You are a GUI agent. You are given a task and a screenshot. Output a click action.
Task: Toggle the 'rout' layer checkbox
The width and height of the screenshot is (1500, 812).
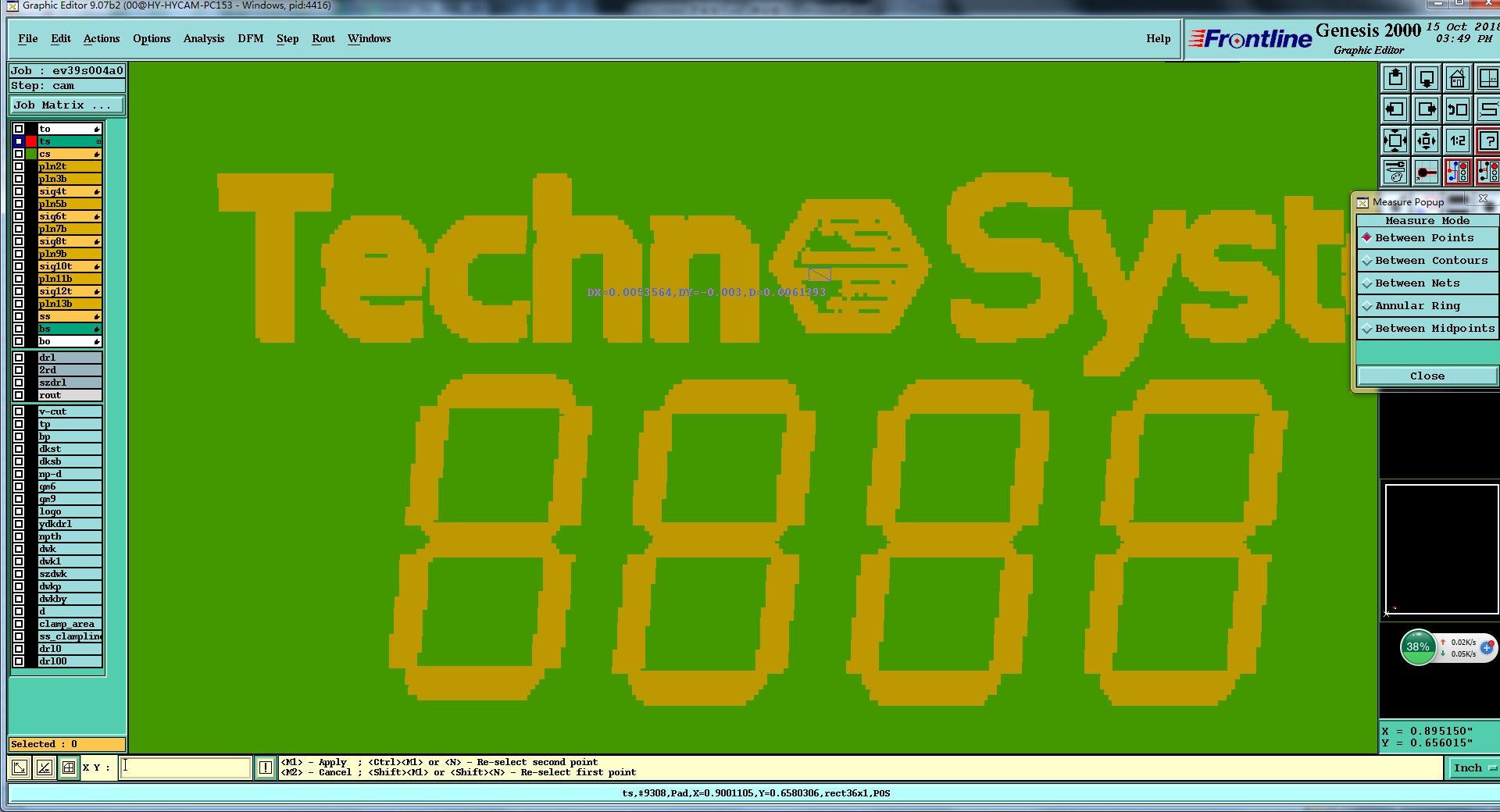(x=19, y=395)
